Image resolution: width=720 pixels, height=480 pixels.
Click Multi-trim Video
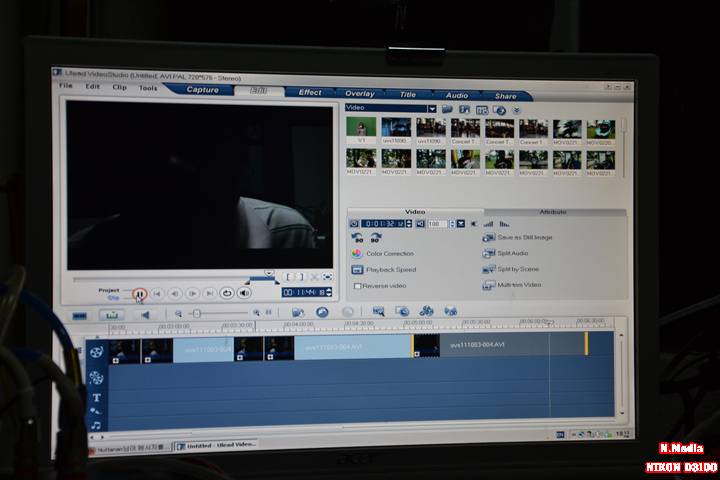(x=512, y=285)
